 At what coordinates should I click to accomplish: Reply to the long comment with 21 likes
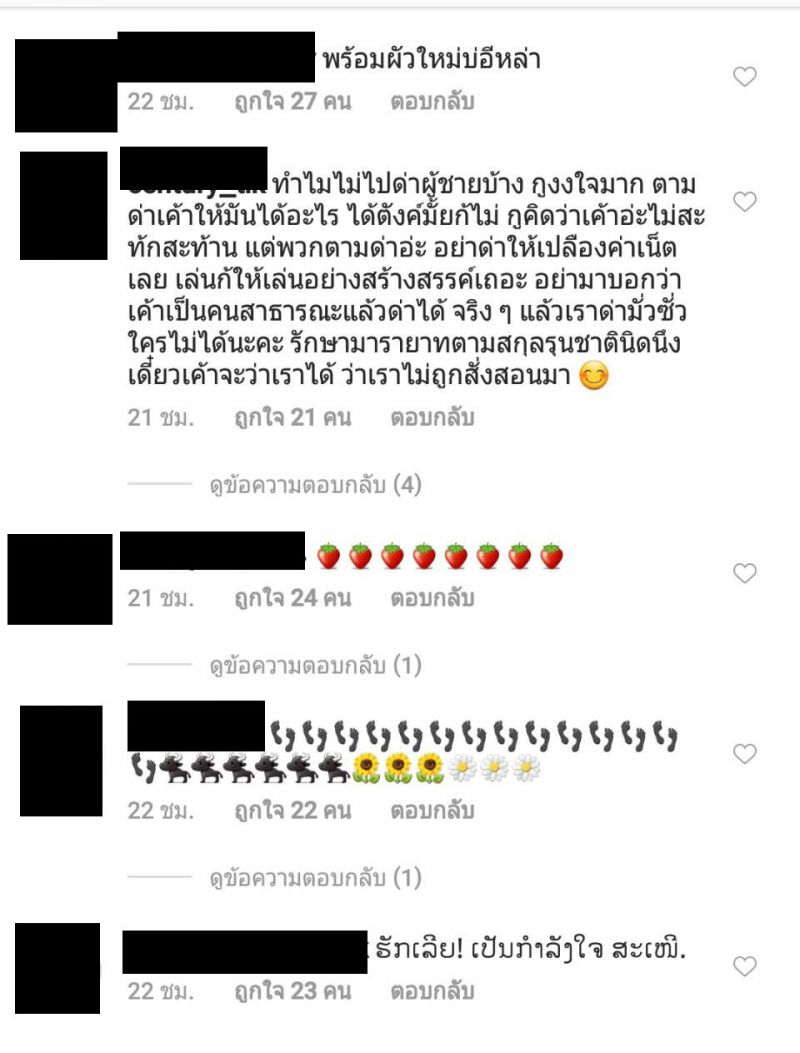tap(433, 418)
